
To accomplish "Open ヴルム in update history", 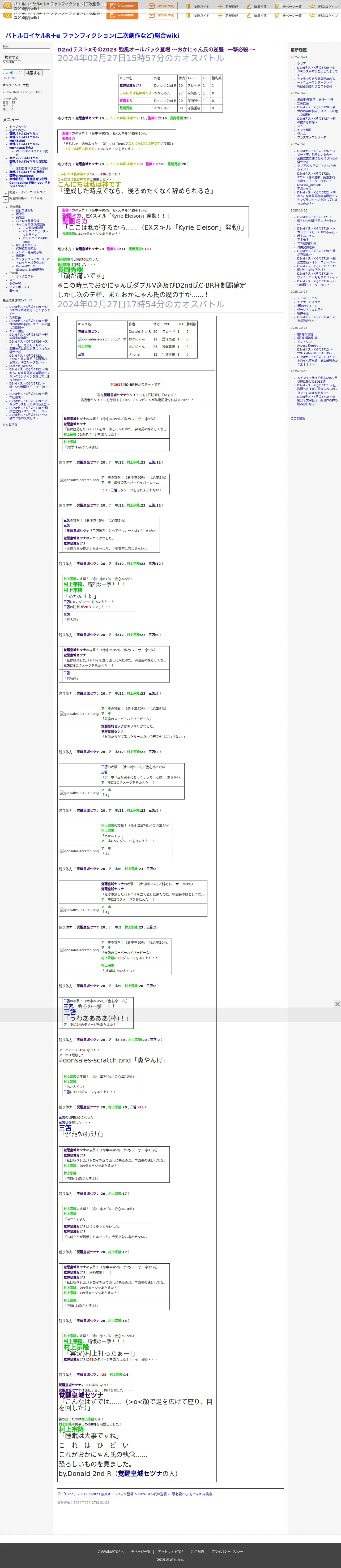I will [301, 134].
